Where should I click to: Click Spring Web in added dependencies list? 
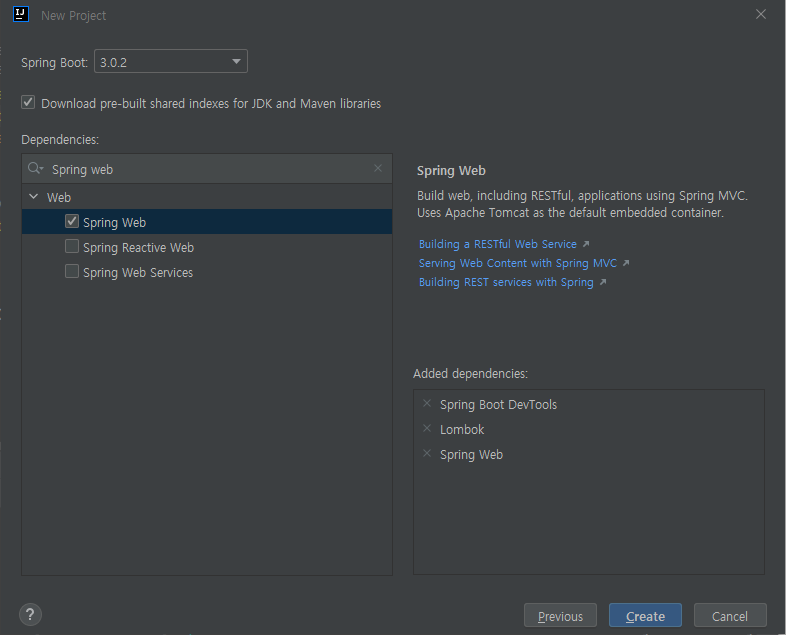pos(471,455)
